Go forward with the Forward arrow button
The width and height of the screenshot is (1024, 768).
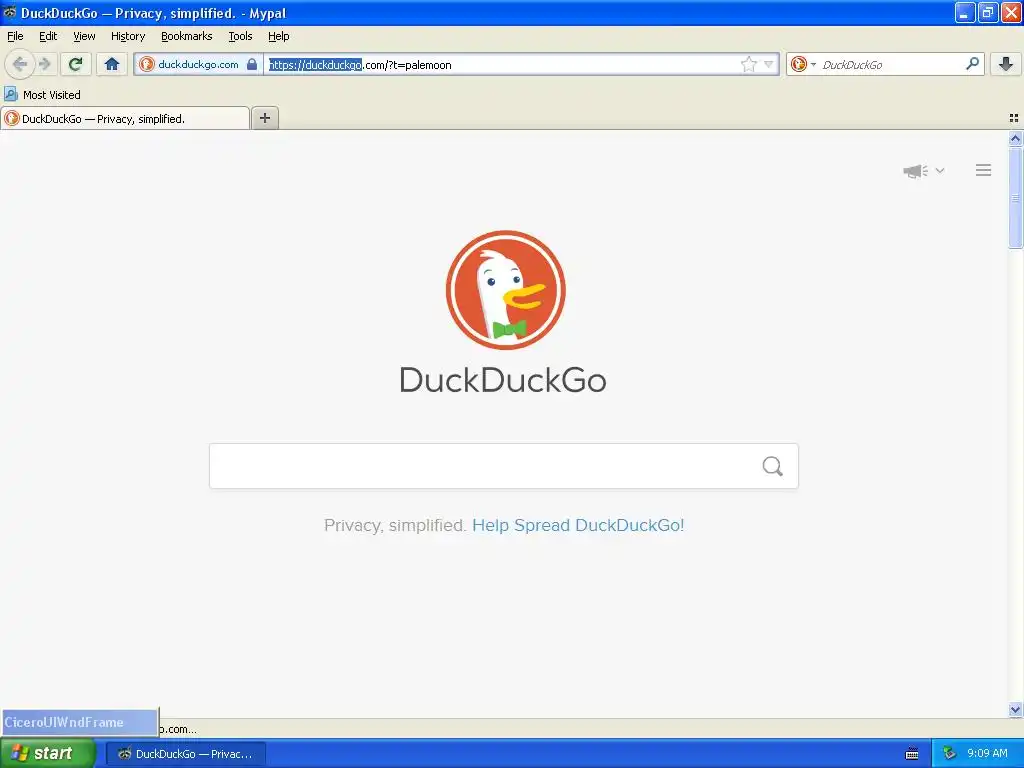(45, 64)
